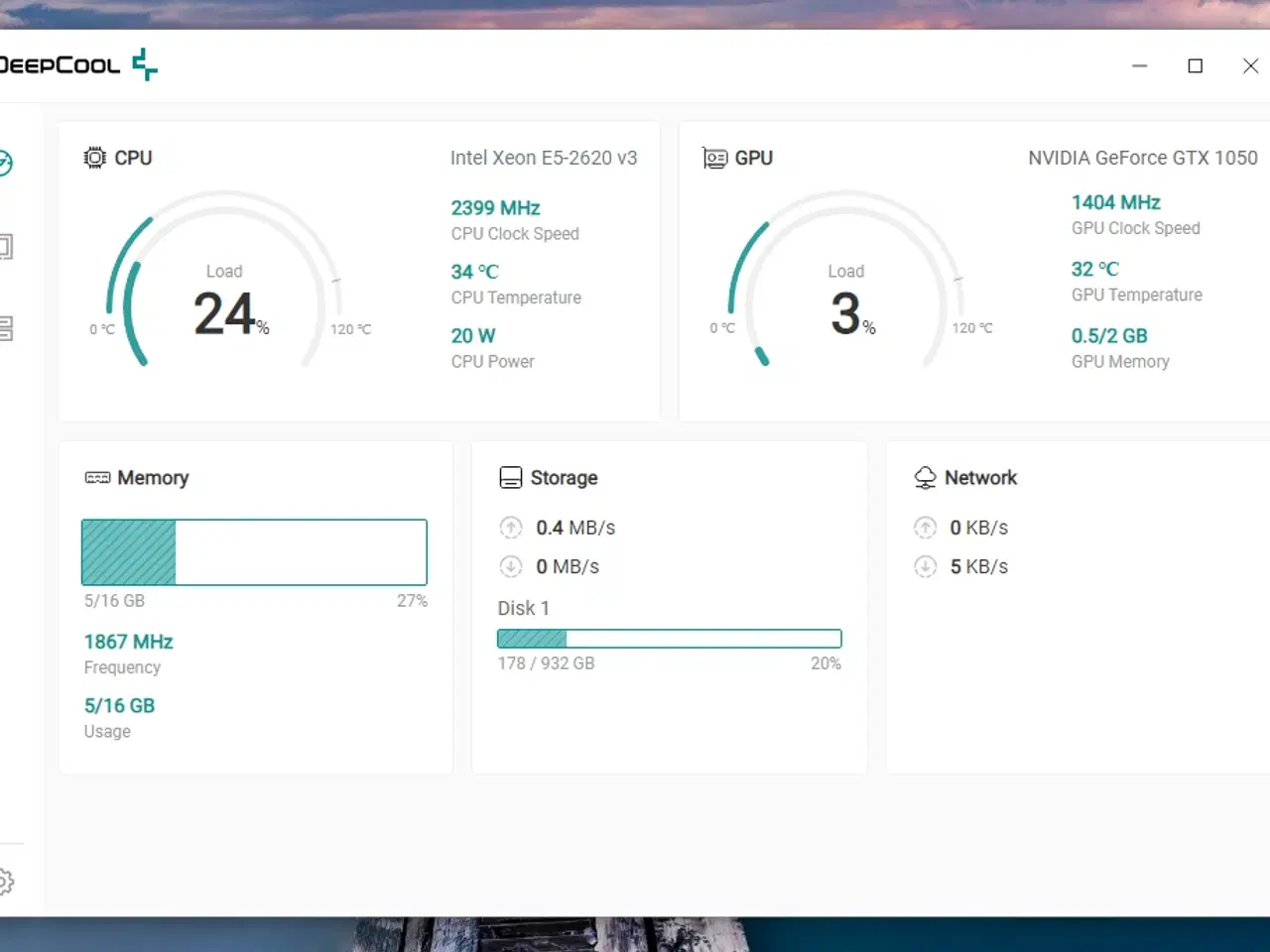Click the Frequency label under Memory
Screen dimensions: 1270x952
[x=122, y=668]
